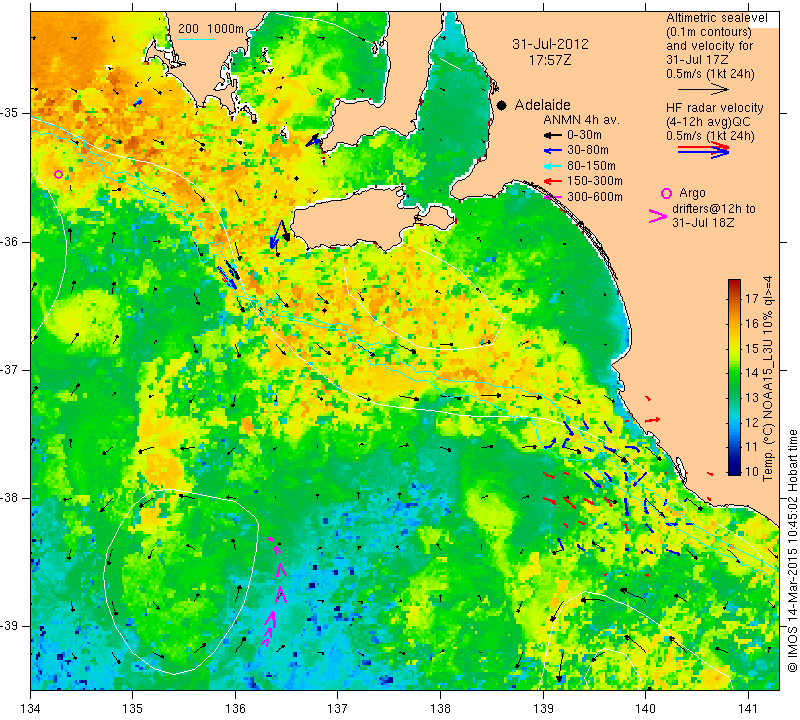Click the Adelaide city black dot marker

(502, 105)
